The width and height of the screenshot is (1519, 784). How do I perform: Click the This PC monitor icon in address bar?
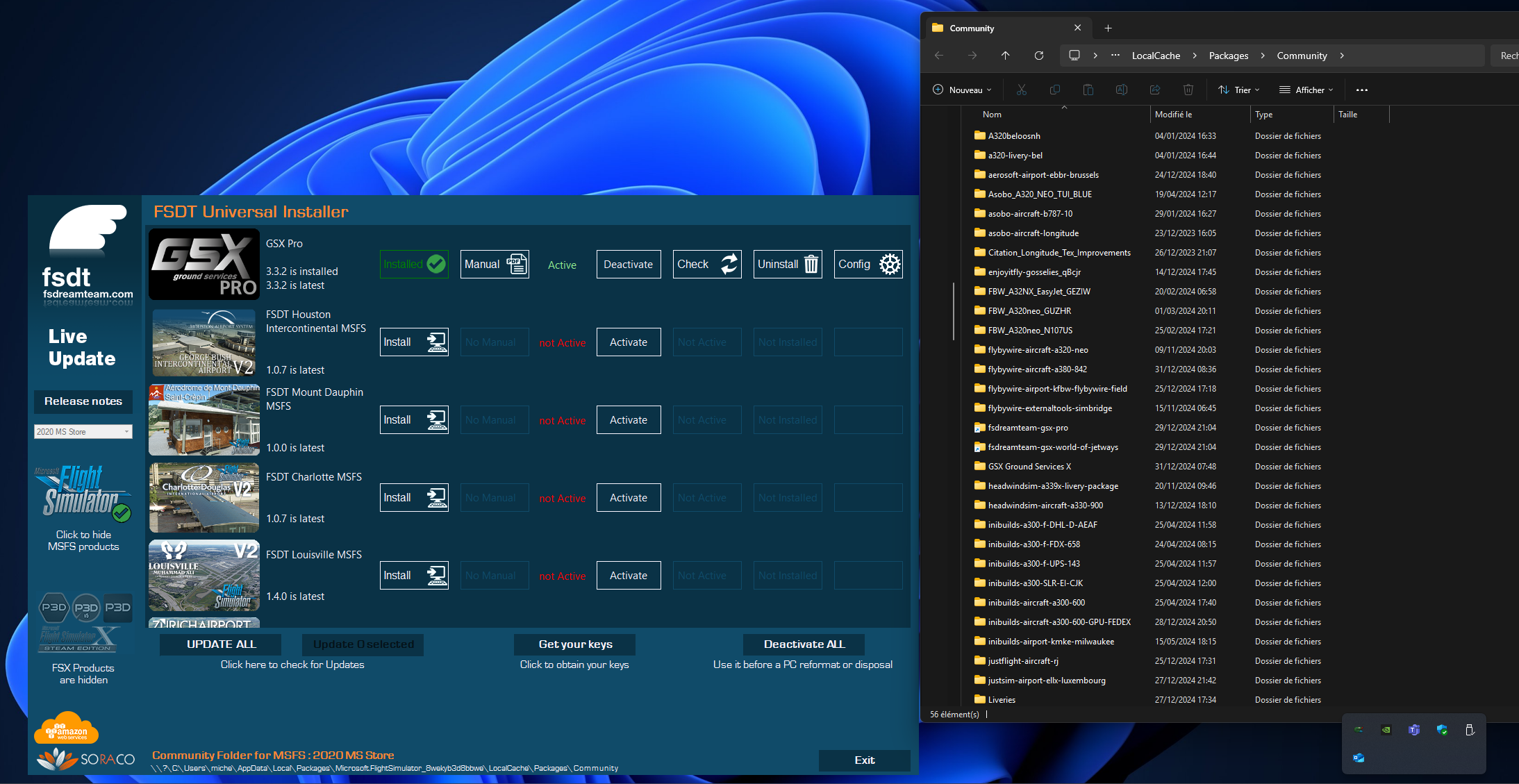tap(1074, 56)
